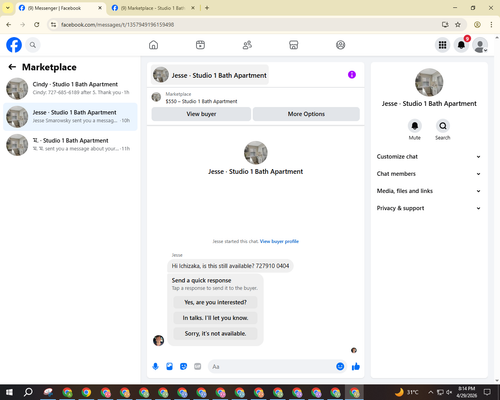Close the Marketplace browser tab
500x400 pixels.
click(x=193, y=8)
